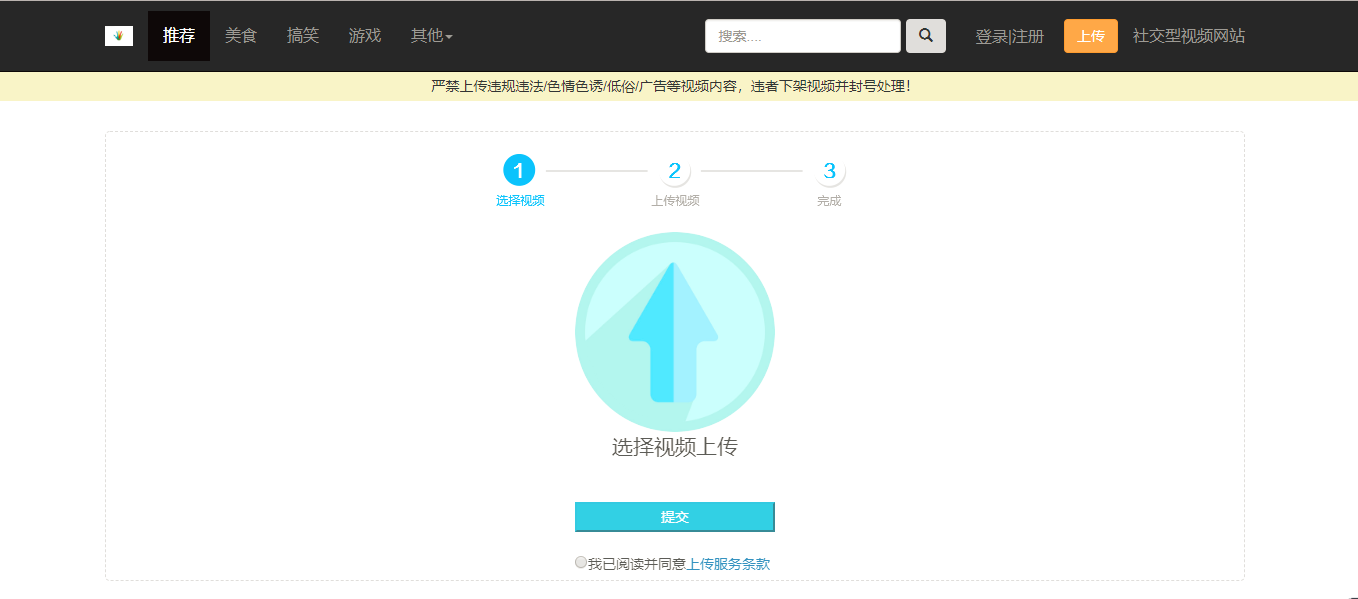Tick the 我已阅读并同意 radio button

click(581, 562)
